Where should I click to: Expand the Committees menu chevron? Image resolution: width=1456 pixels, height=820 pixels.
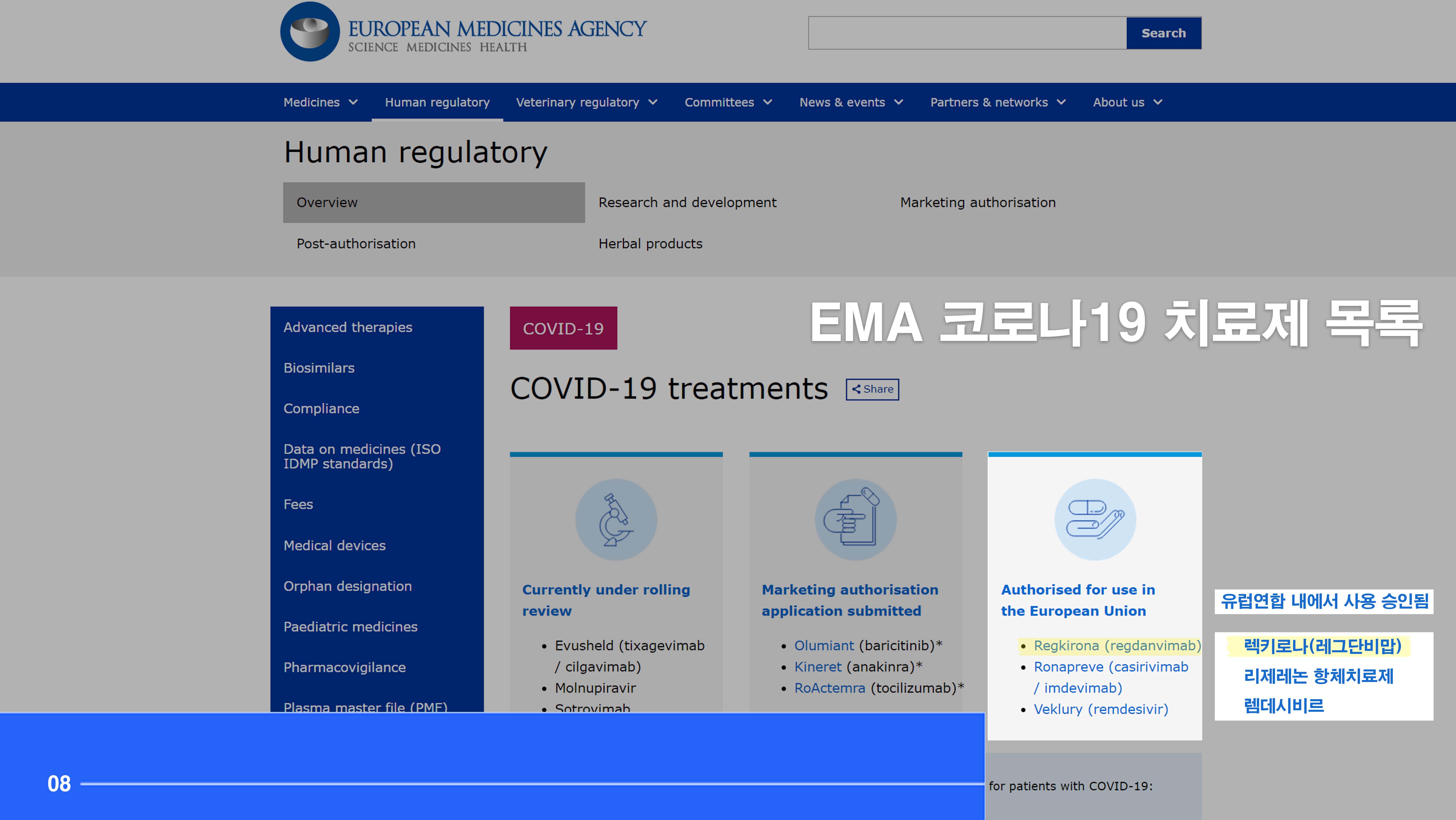point(768,102)
